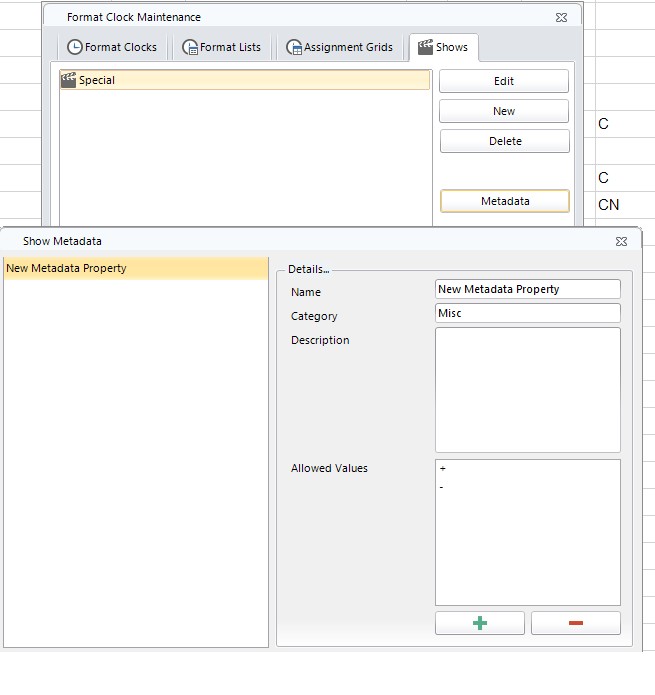Click the grid icon on Assignment Grids tab
Image resolution: width=655 pixels, height=695 pixels.
[294, 47]
